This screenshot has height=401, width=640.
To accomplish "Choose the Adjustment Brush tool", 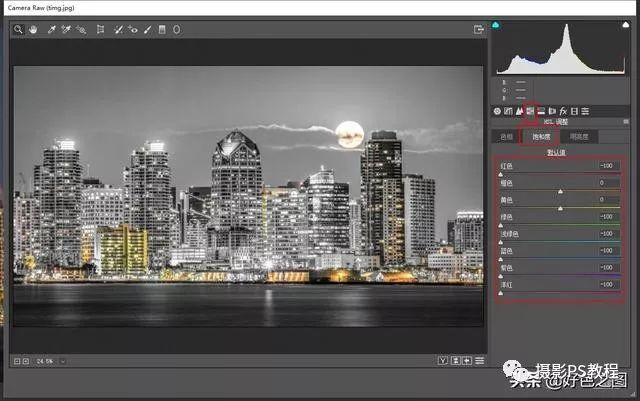I will pyautogui.click(x=147, y=30).
